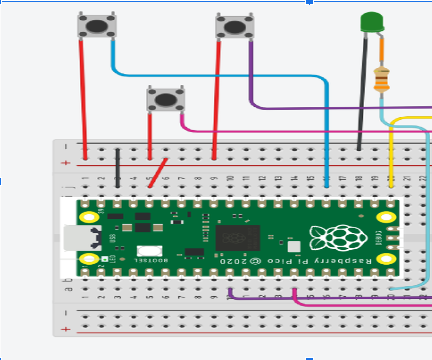This screenshot has height=360, width=432.
Task: Click the white BOOTSEL button on the Pico
Action: 150,251
